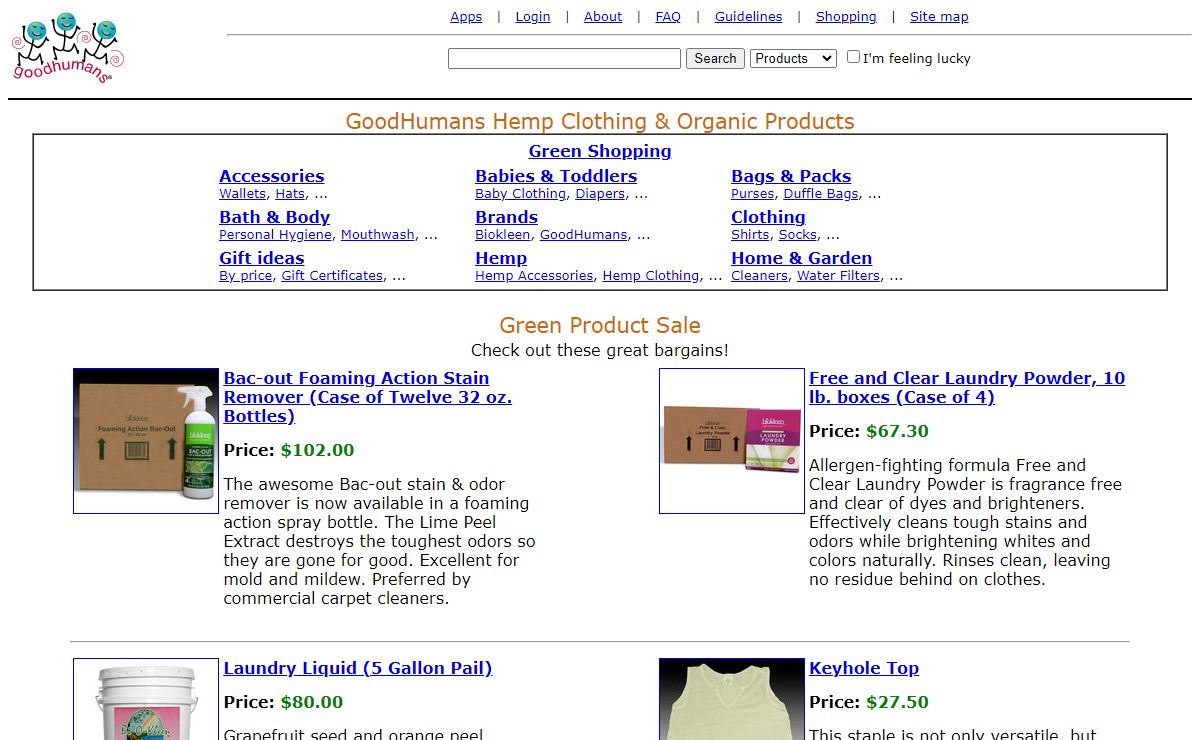Open the Apps menu link
This screenshot has height=740, width=1200.
pyautogui.click(x=466, y=17)
